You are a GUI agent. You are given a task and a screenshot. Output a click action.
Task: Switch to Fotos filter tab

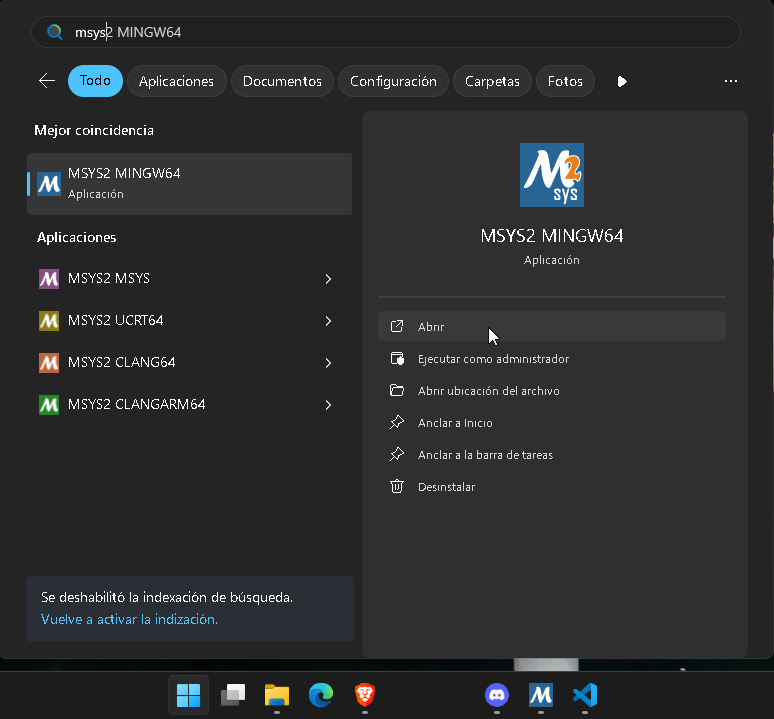[565, 81]
